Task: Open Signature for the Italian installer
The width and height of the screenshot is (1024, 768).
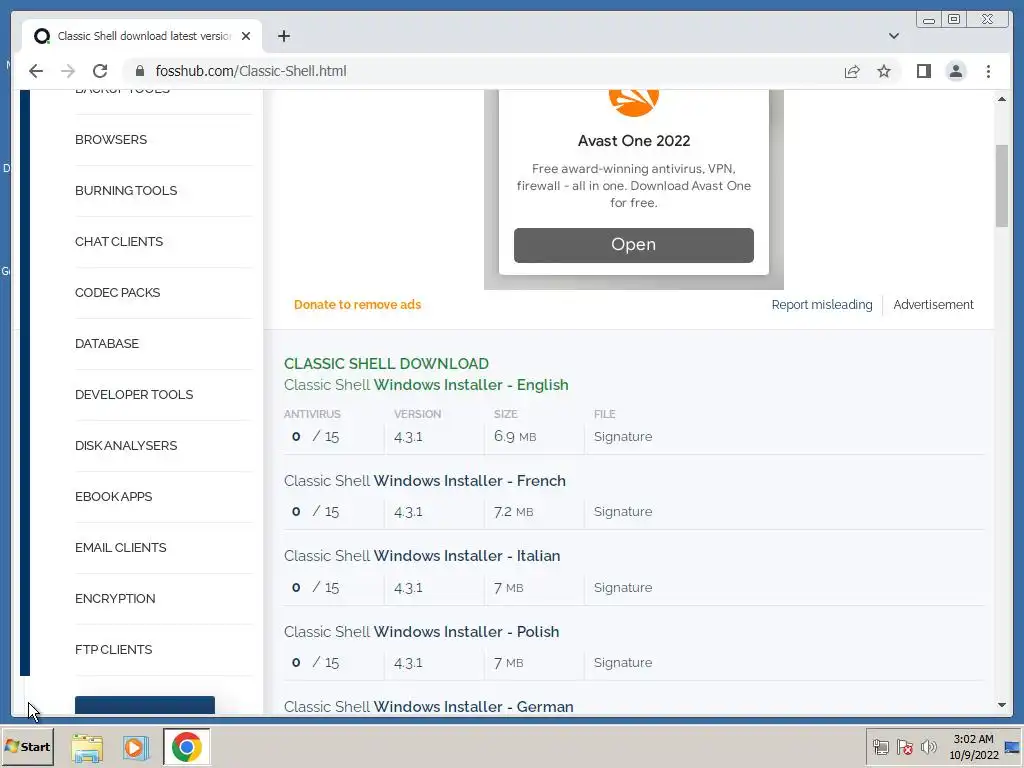Action: 622,587
